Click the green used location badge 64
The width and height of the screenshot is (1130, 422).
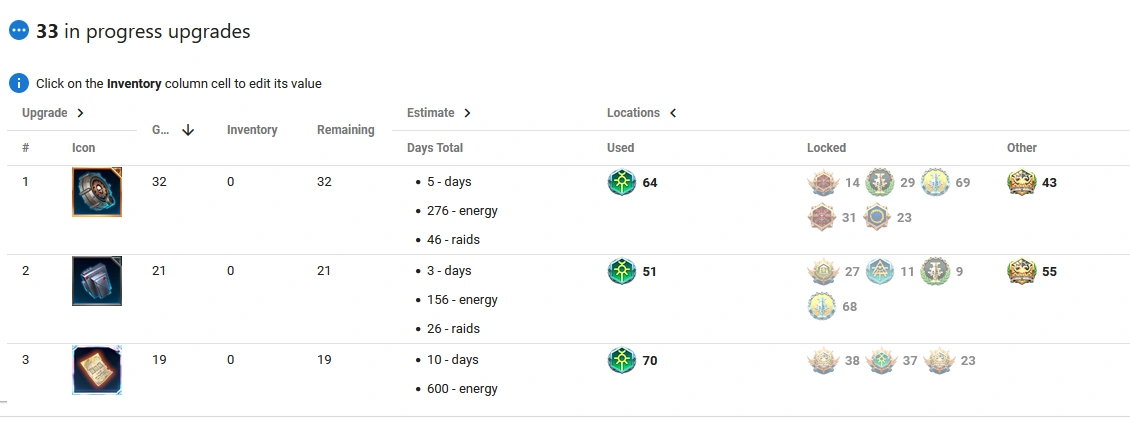click(622, 183)
